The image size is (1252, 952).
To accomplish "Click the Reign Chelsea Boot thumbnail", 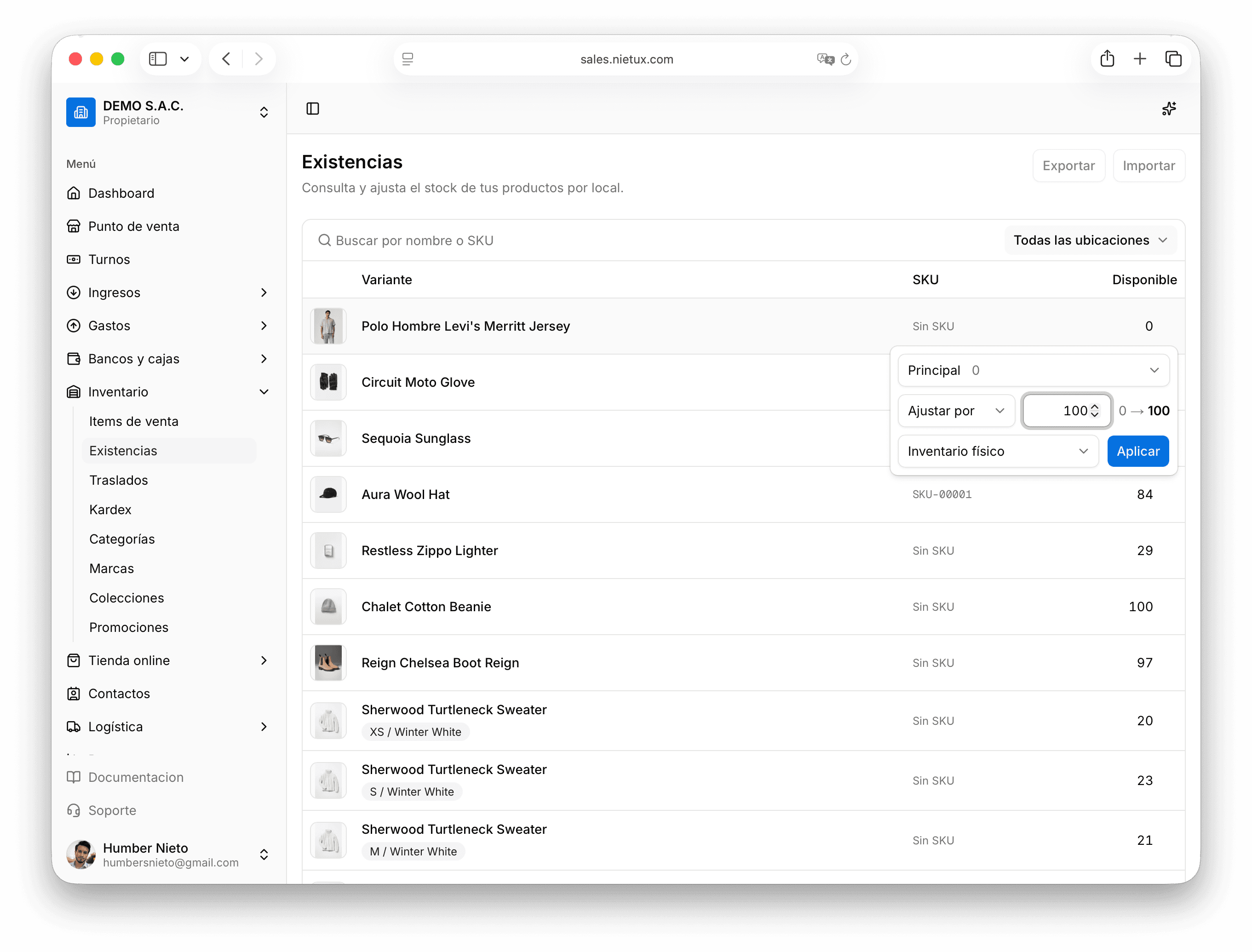I will pos(328,662).
